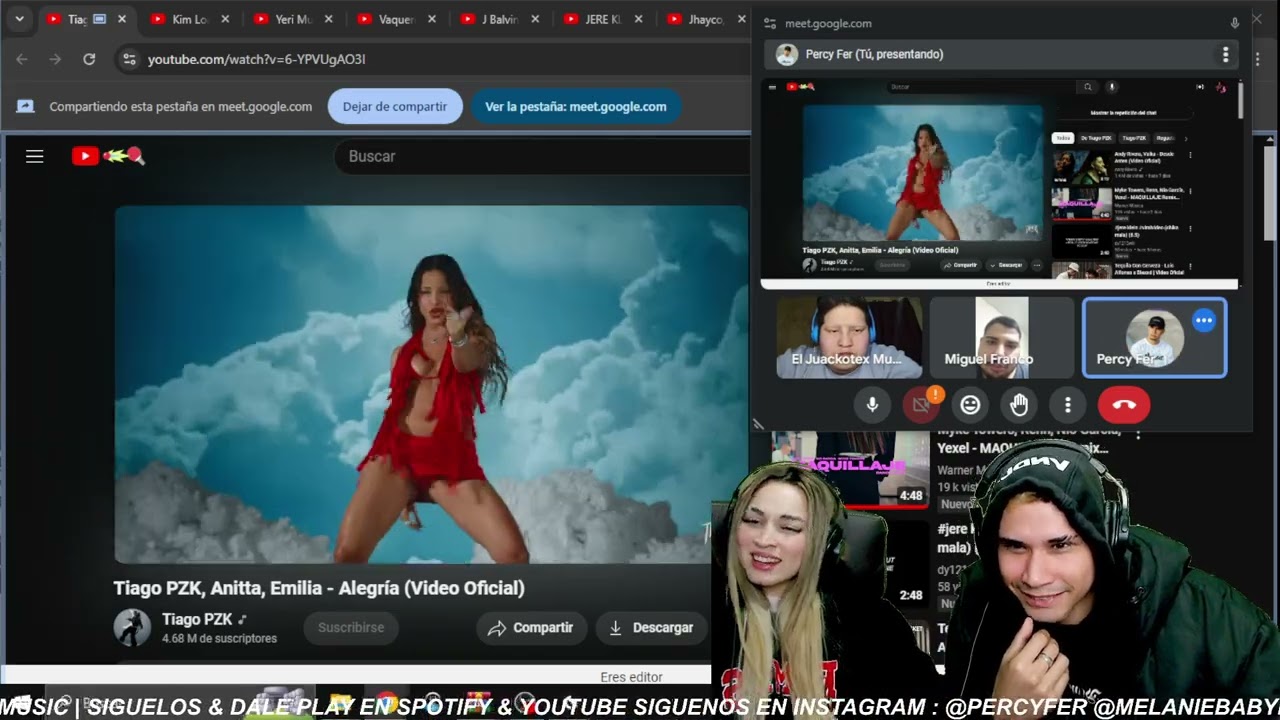Click Ver la pestaña: meet.google.com button
Viewport: 1280px width, 720px height.
[576, 106]
